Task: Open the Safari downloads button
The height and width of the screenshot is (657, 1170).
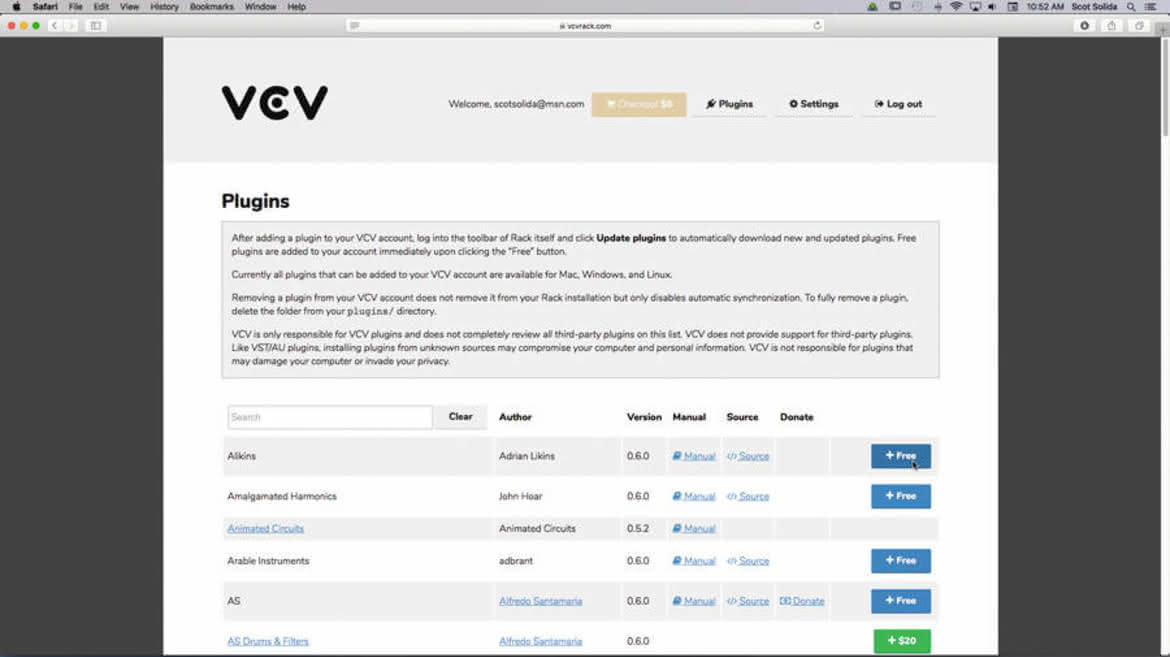Action: [x=1084, y=25]
